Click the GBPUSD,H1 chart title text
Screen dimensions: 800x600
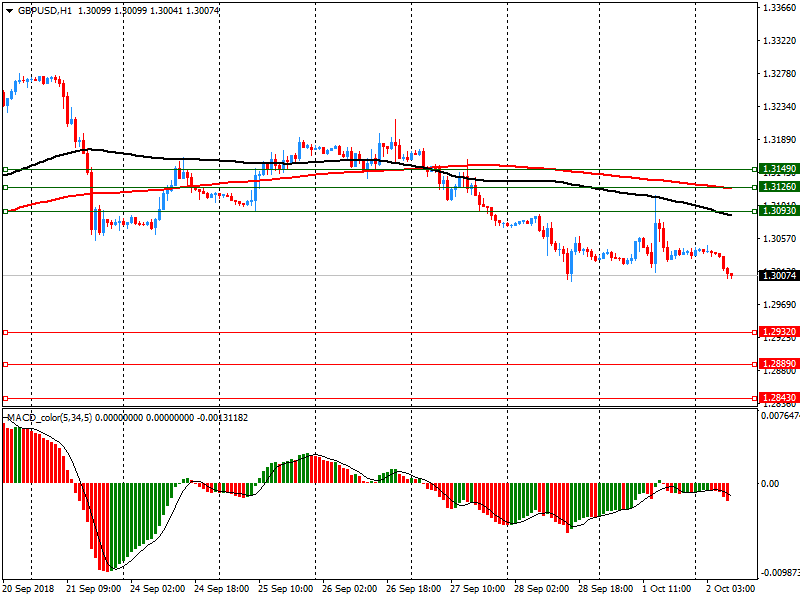[x=45, y=10]
